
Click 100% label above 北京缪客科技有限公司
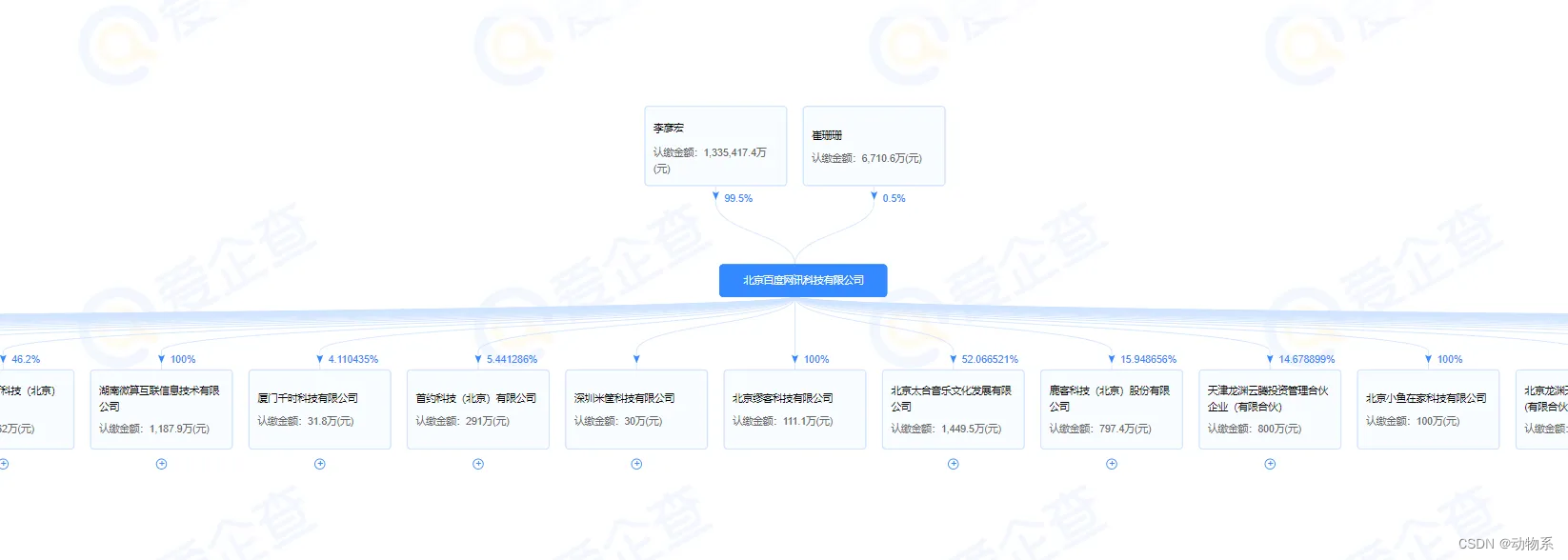(816, 359)
